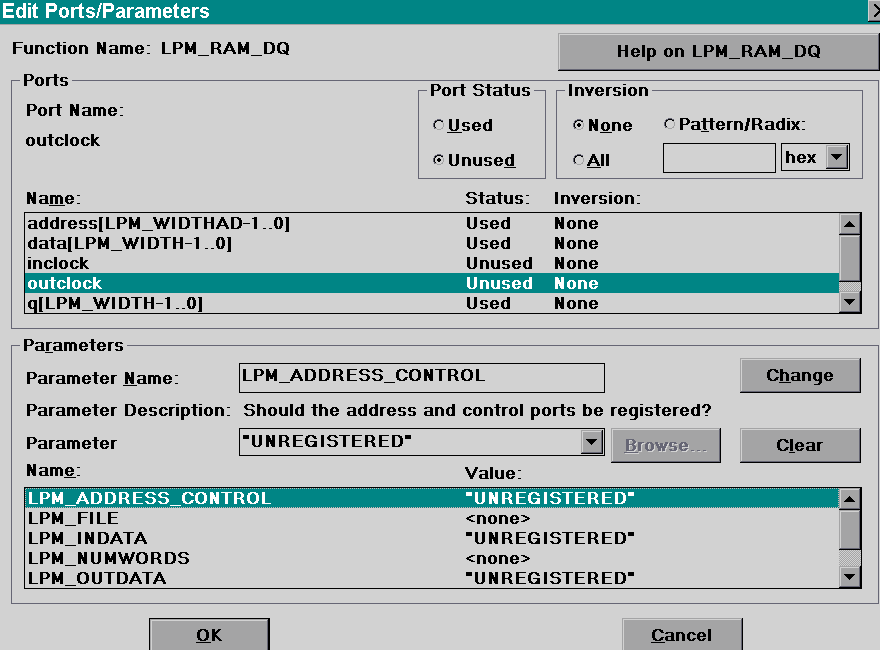Click parameters list scroll down arrow
This screenshot has height=650, width=880.
pyautogui.click(x=850, y=577)
